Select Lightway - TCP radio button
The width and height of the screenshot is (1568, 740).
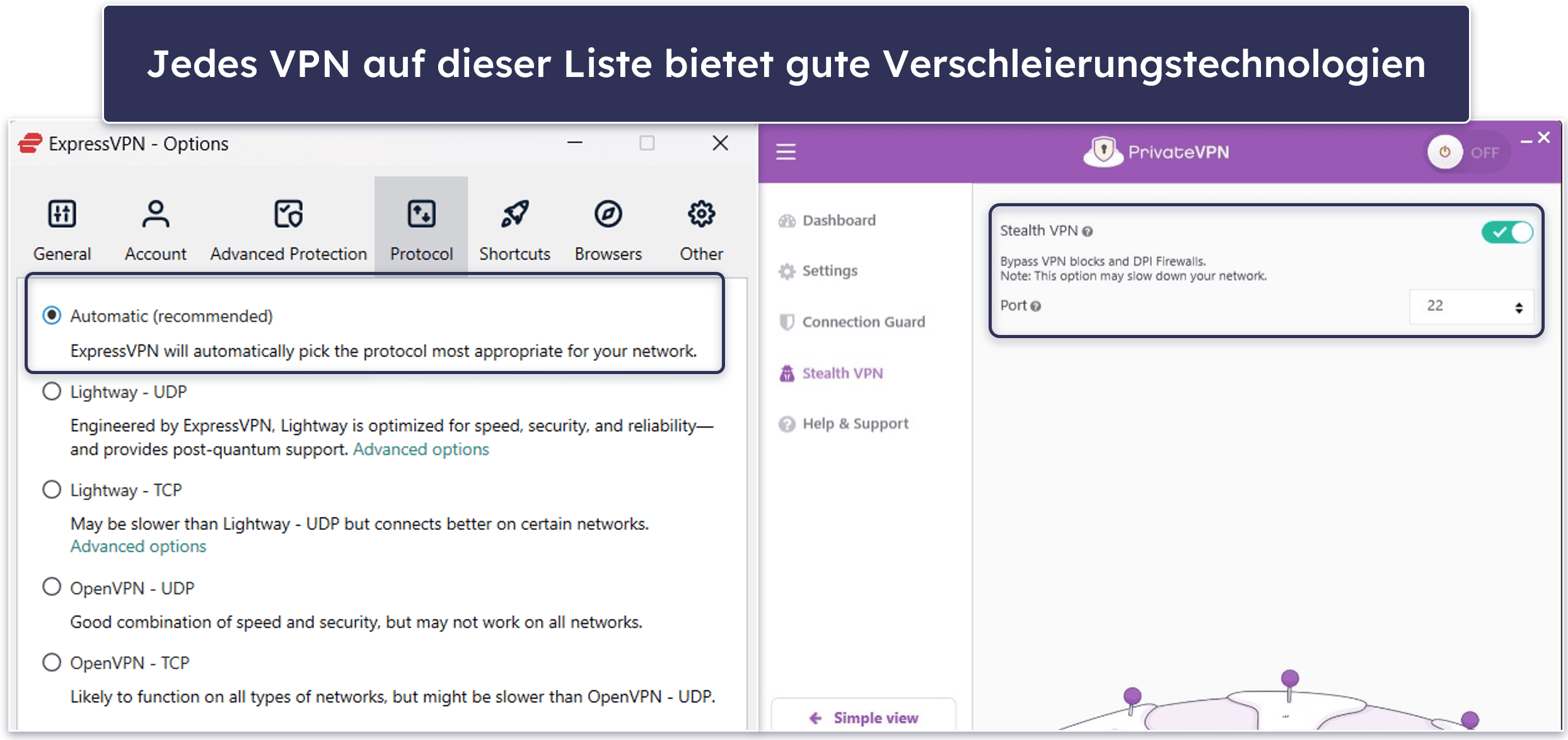coord(52,490)
